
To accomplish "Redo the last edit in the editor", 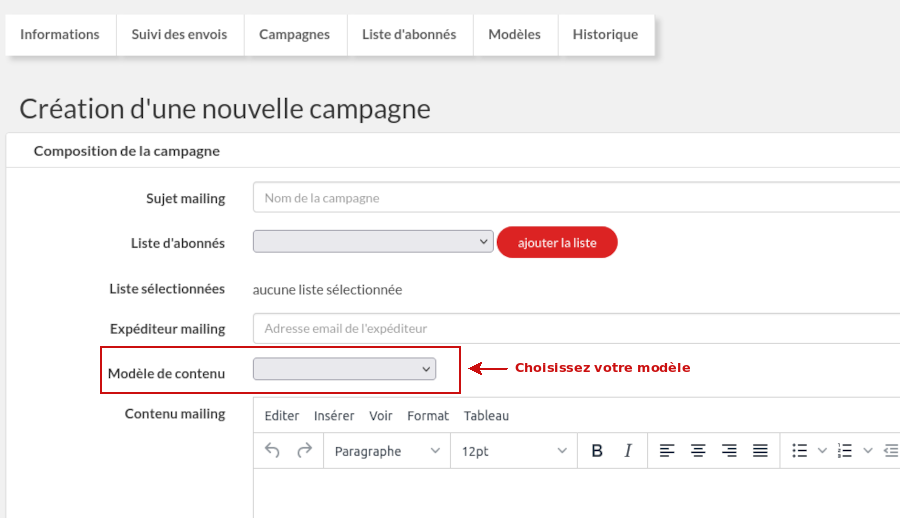I will point(305,451).
